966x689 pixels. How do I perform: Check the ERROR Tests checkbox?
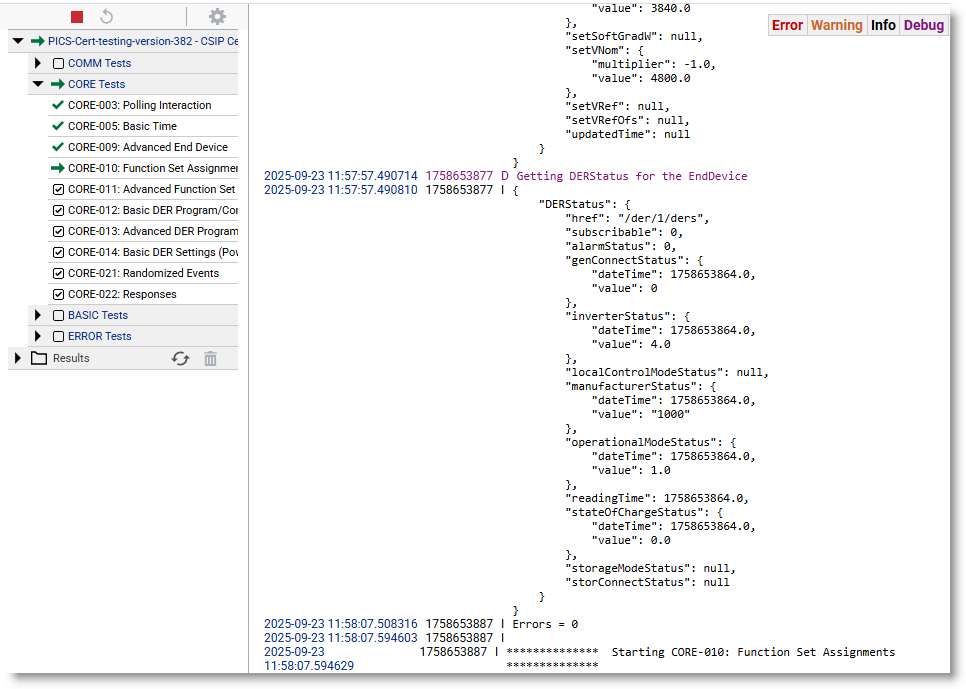pos(58,336)
